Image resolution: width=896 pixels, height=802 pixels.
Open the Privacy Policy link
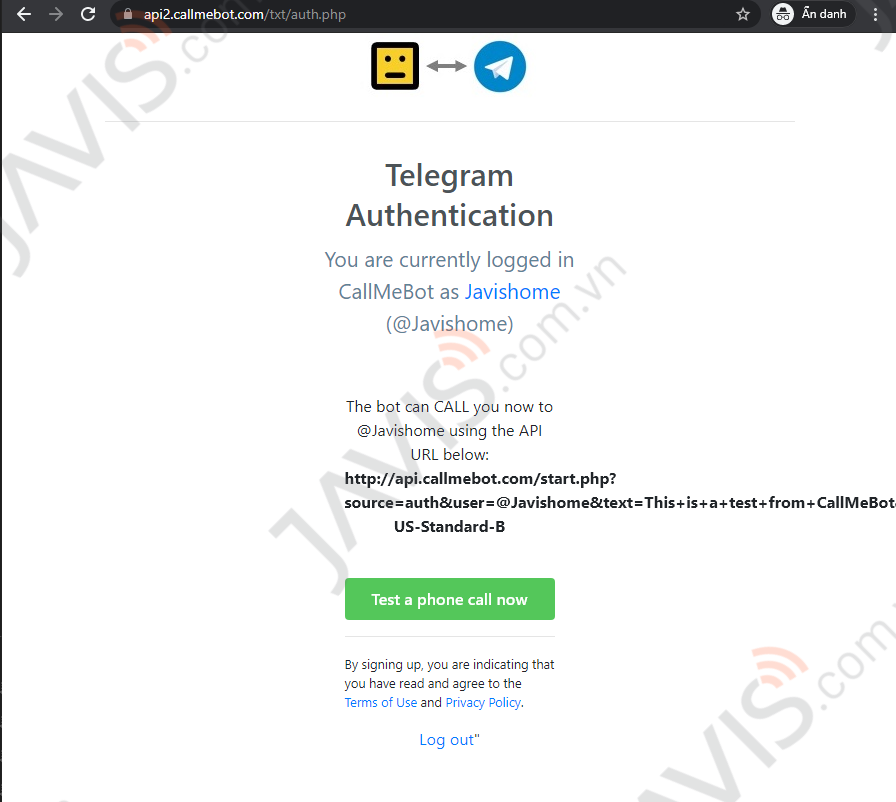483,703
